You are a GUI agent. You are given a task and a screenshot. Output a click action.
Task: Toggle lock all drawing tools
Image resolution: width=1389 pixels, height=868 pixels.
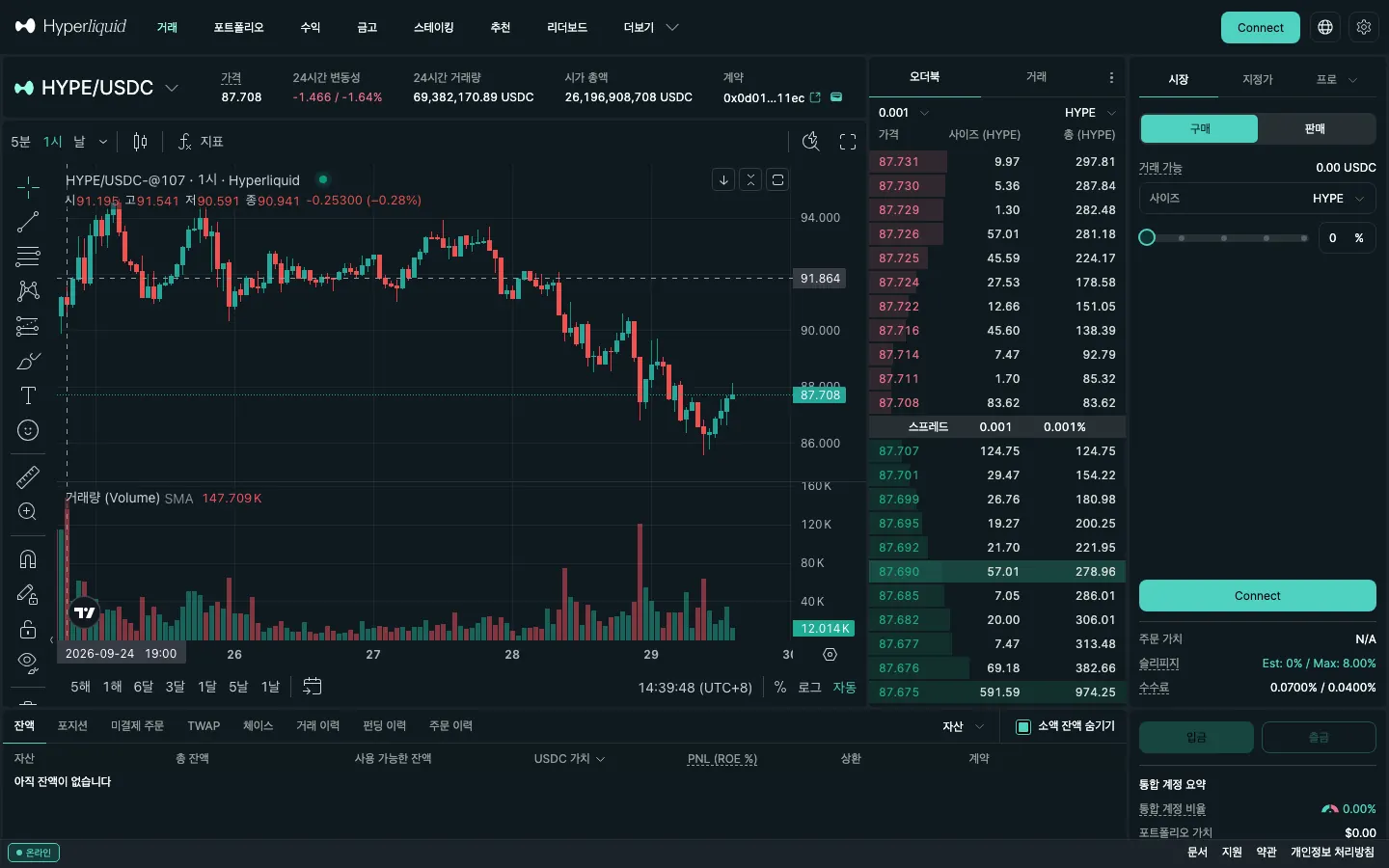[x=28, y=629]
